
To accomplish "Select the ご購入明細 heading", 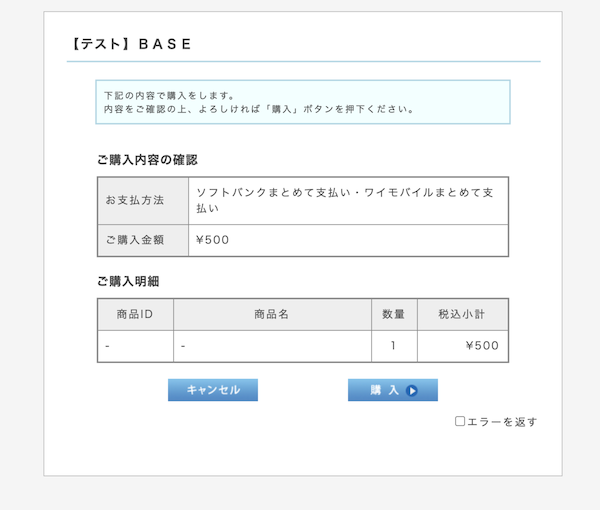I will 128,281.
